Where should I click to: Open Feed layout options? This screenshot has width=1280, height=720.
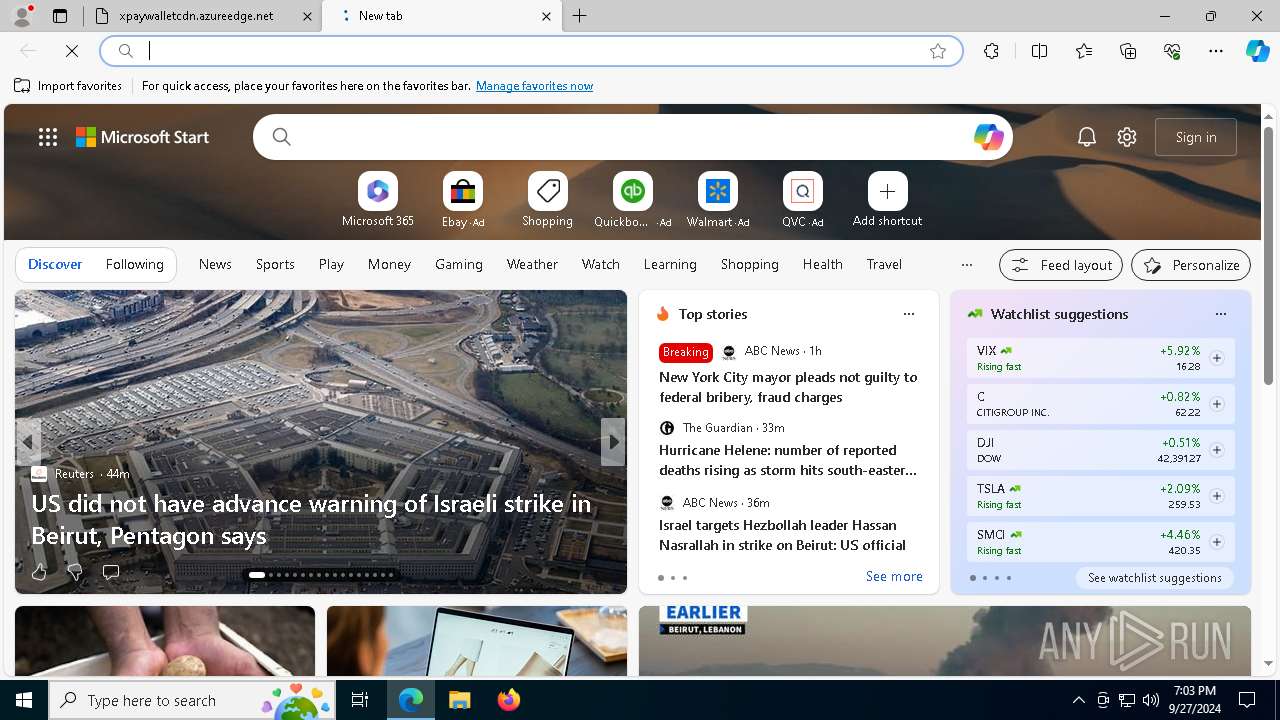1061,265
